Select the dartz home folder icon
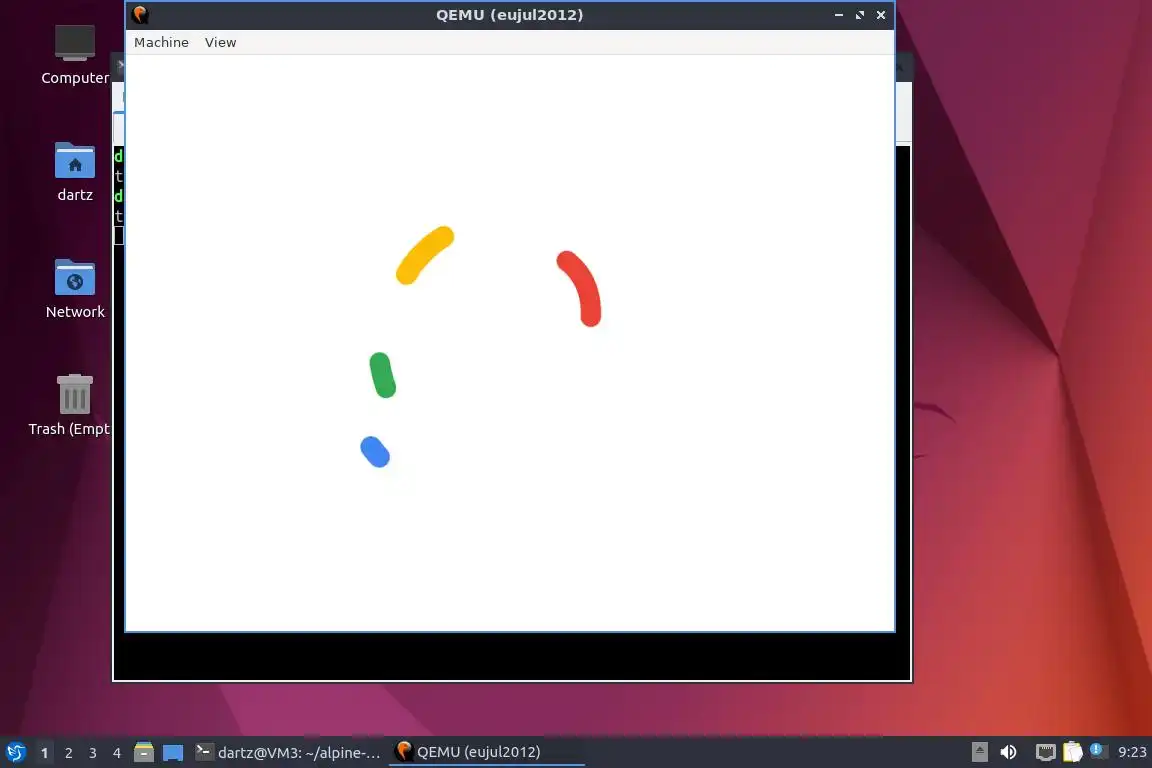Viewport: 1152px width, 768px height. 75,172
